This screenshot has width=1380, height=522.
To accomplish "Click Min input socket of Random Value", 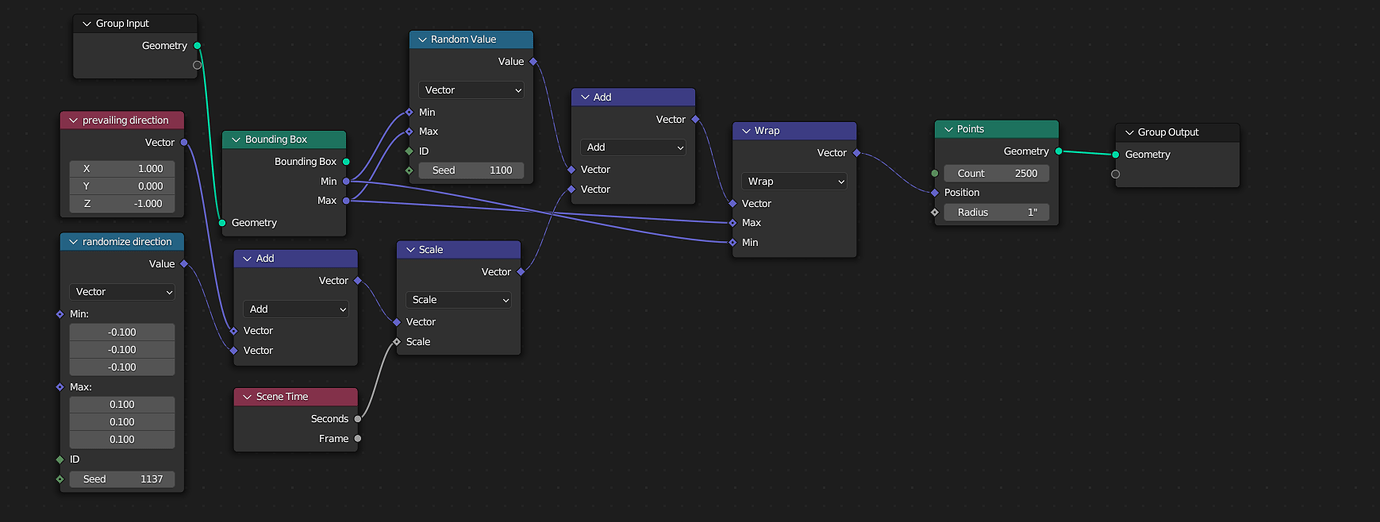I will tap(409, 112).
